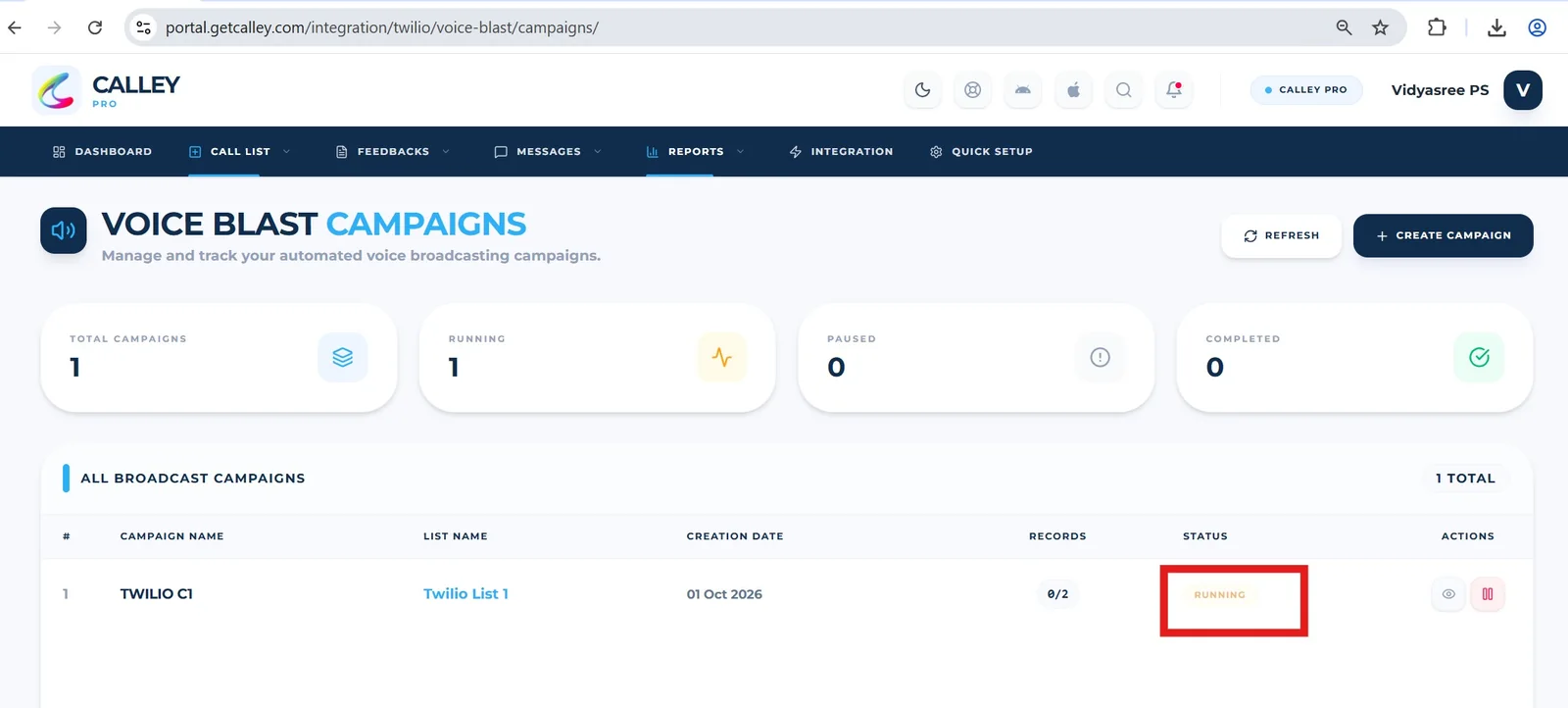Open the header search icon

coord(1124,90)
